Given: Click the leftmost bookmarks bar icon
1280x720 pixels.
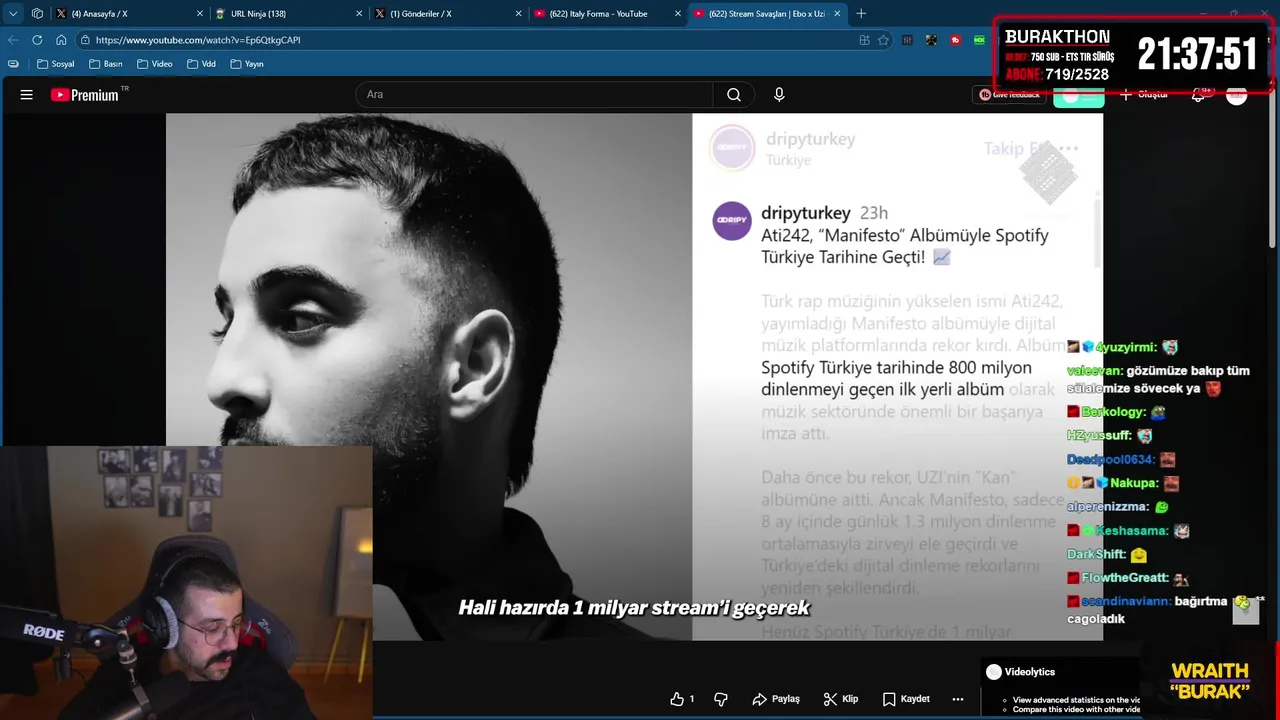Looking at the screenshot, I should (13, 64).
